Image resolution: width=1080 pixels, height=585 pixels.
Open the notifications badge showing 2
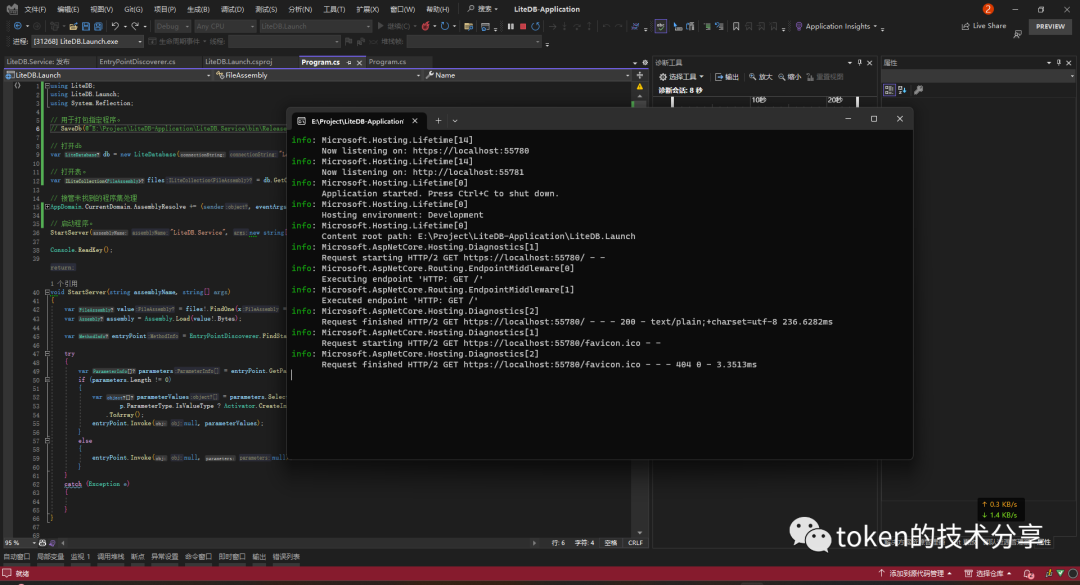pyautogui.click(x=988, y=9)
